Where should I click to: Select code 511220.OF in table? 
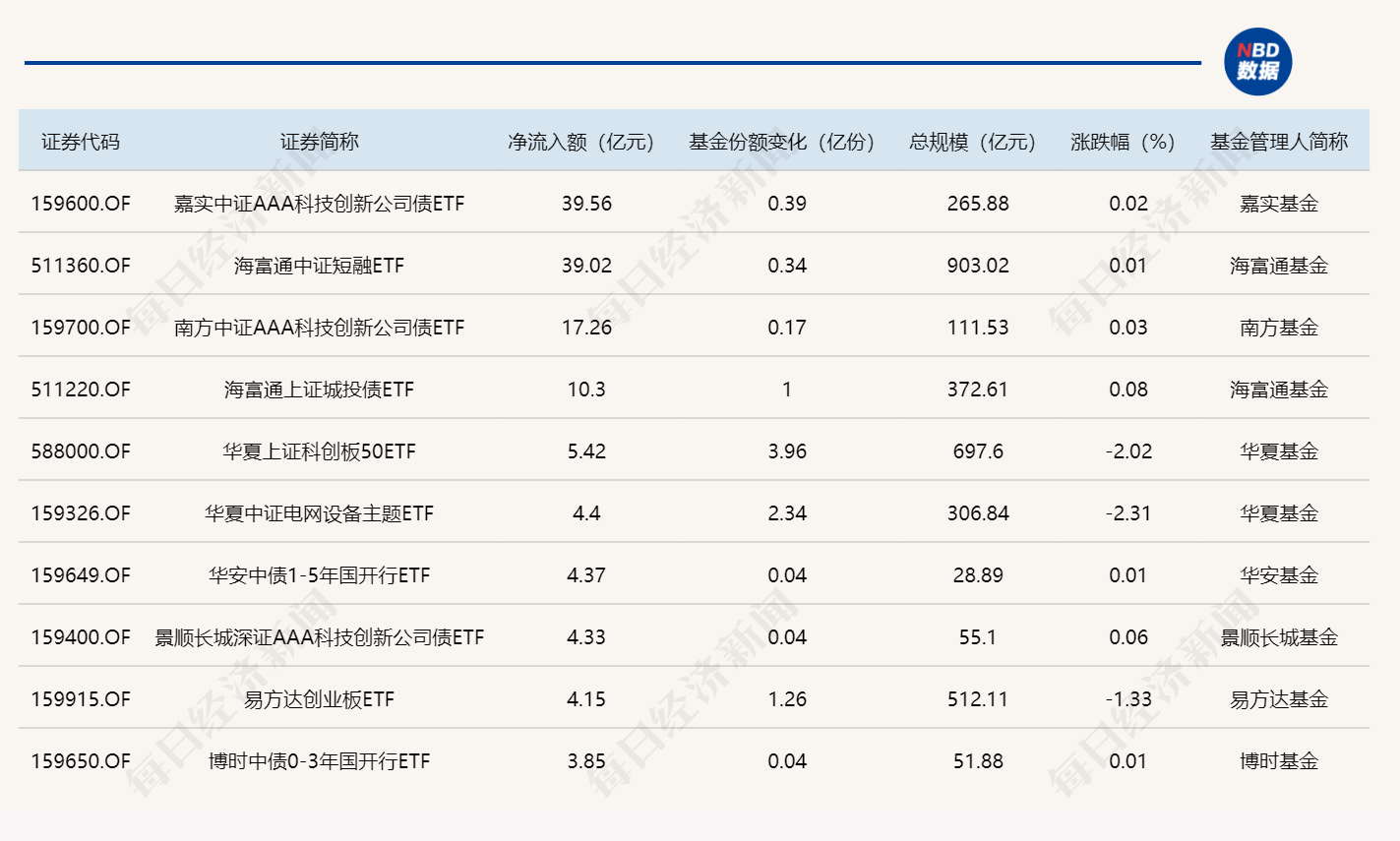click(x=81, y=390)
